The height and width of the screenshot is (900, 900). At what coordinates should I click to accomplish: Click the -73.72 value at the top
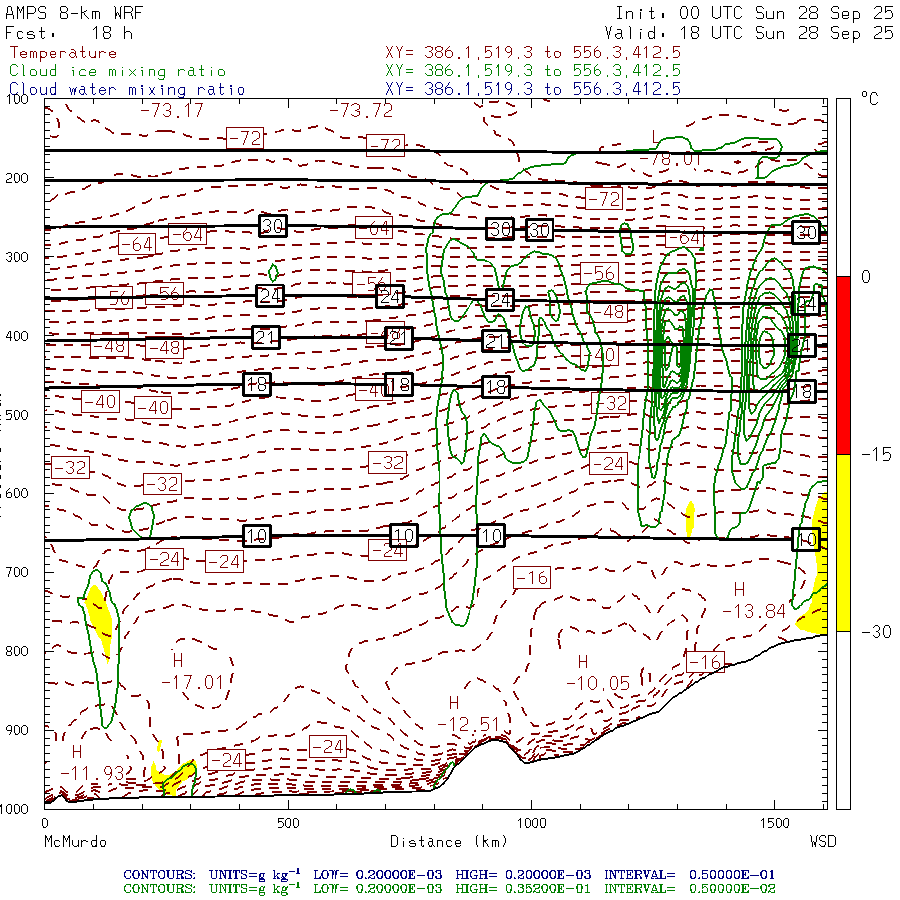[x=361, y=110]
